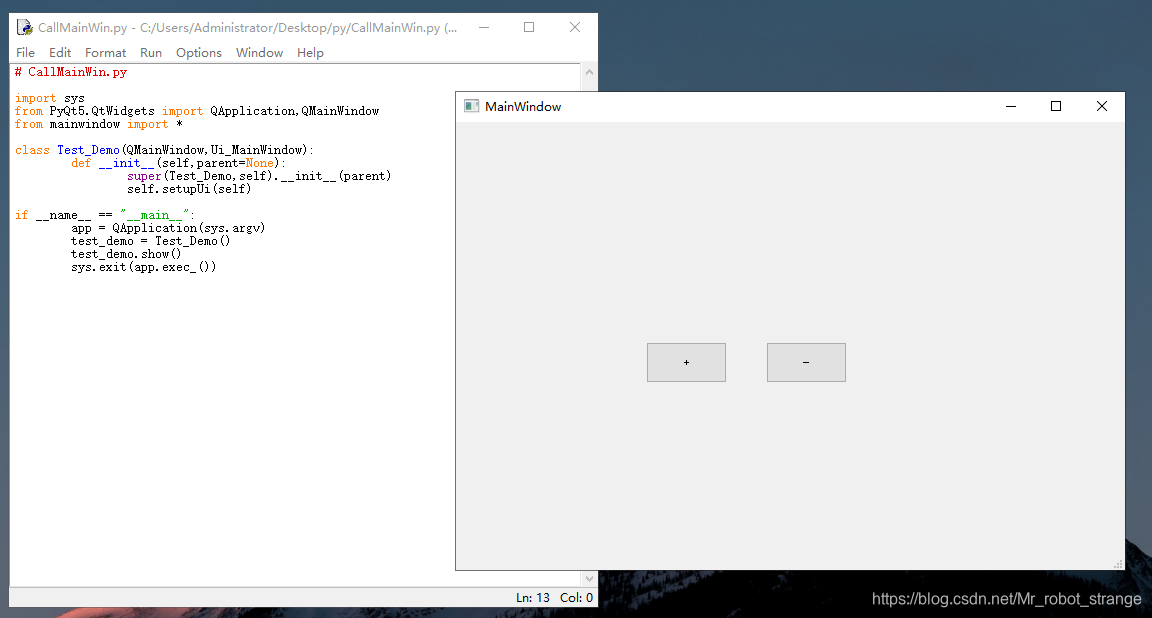Click the minus button in MainWindow
Screen dimensions: 1152x618
(x=806, y=362)
